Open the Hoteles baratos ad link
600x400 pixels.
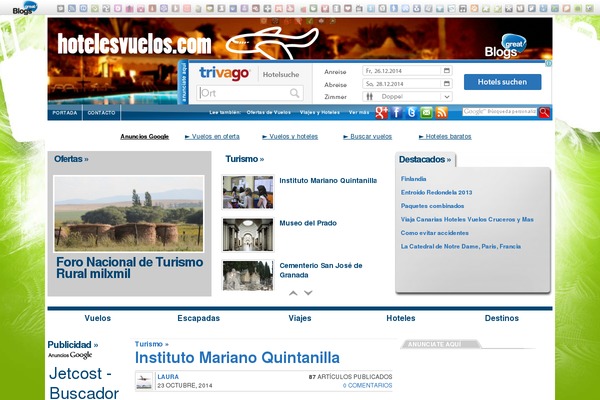point(445,136)
